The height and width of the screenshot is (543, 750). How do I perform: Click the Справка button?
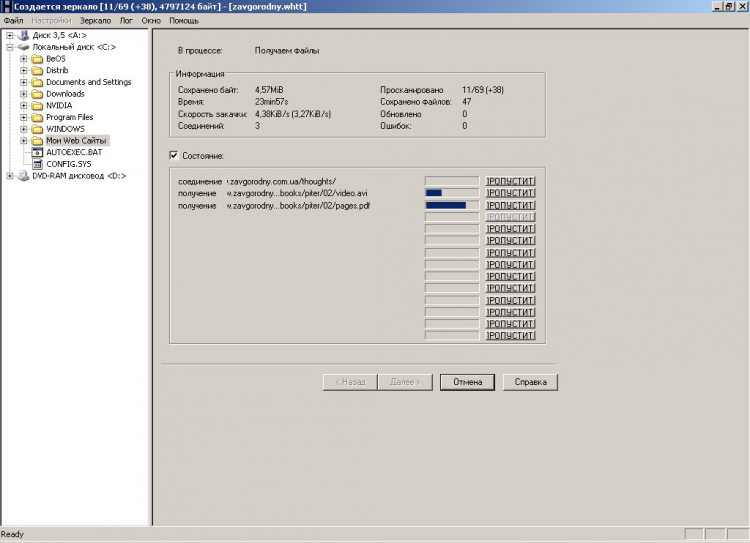click(530, 382)
